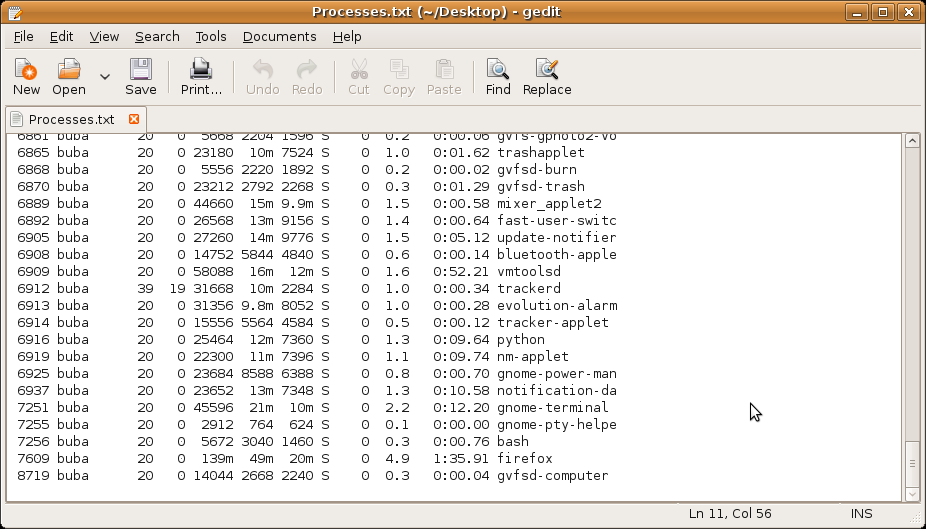Click the vertical scrollbar thumb
The image size is (926, 529).
coord(912,463)
